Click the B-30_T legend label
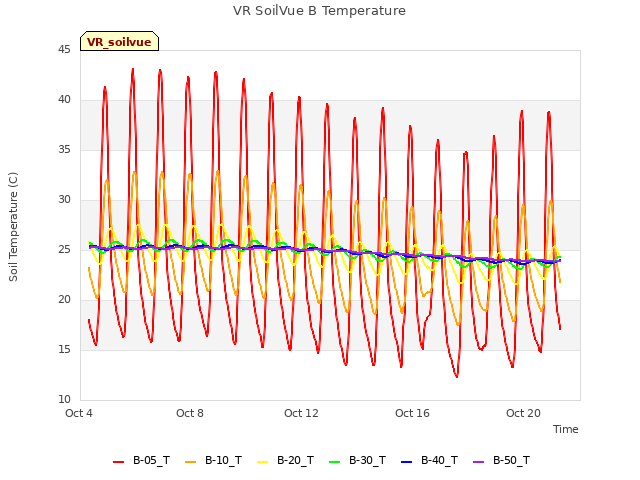This screenshot has height=480, width=640. point(367,460)
